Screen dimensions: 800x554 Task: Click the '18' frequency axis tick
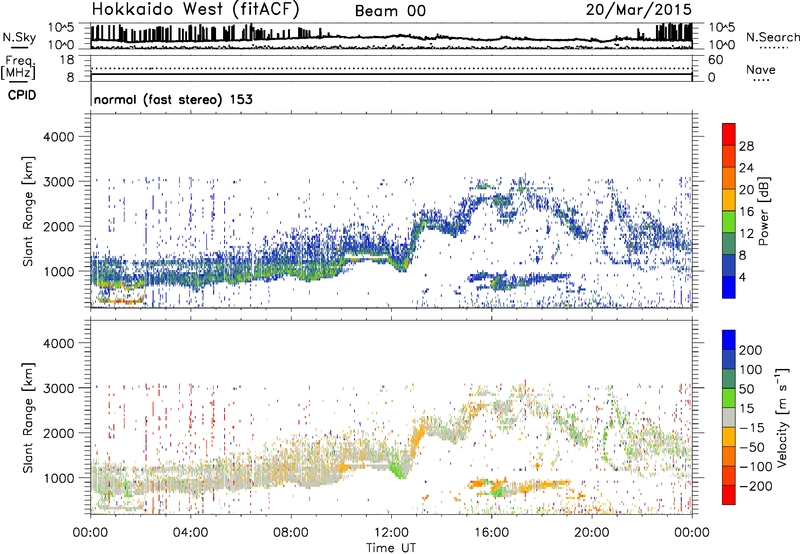coord(67,60)
